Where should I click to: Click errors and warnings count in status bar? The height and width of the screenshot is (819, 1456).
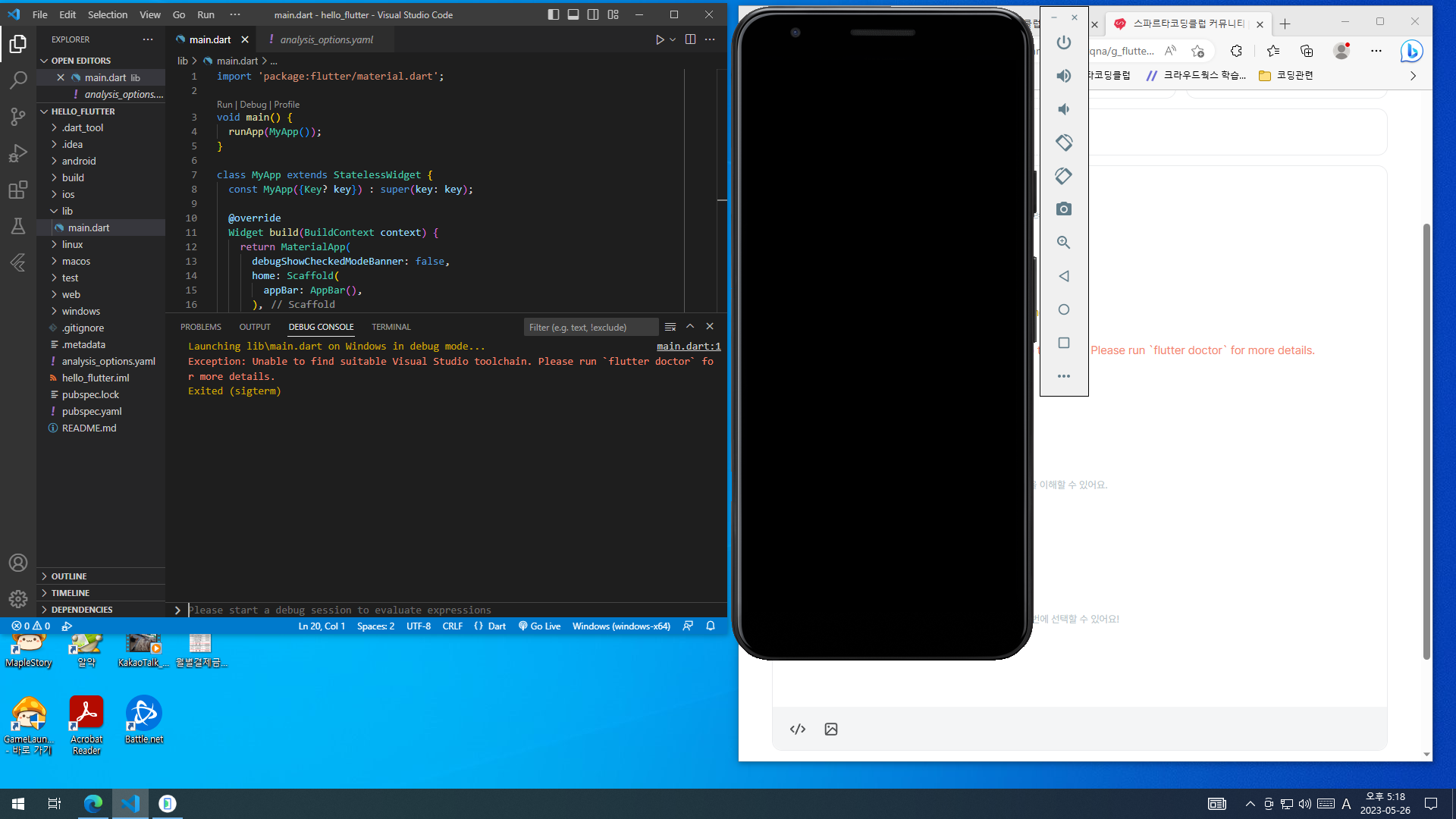[31, 626]
